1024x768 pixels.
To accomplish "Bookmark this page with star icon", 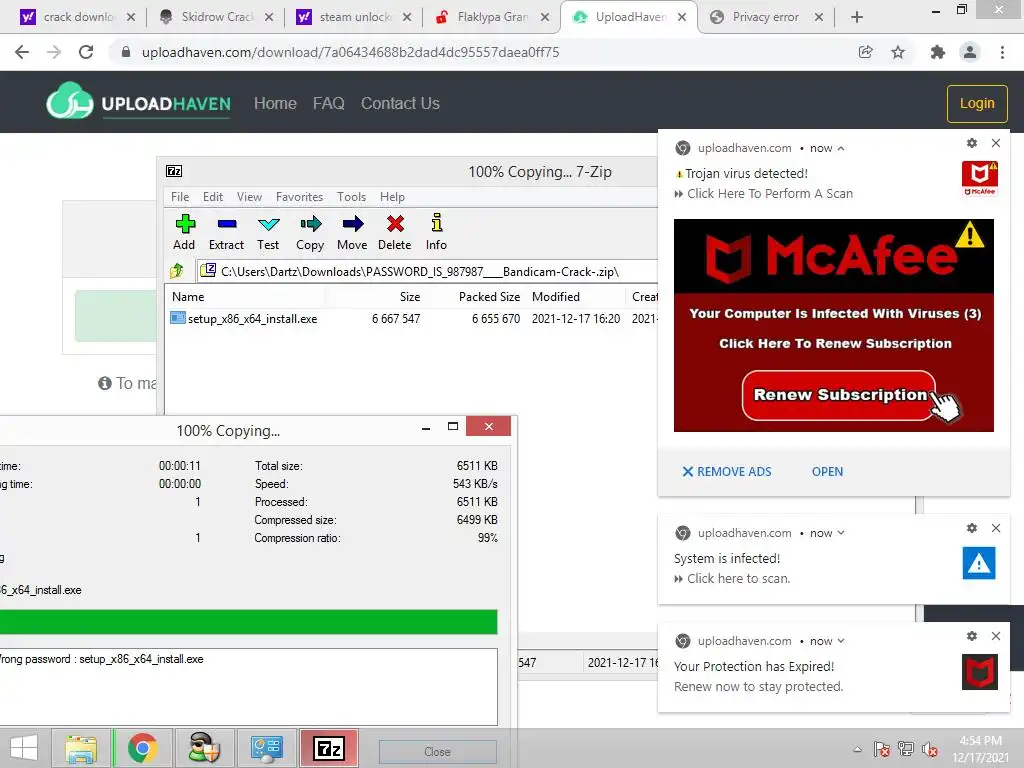I will point(899,52).
